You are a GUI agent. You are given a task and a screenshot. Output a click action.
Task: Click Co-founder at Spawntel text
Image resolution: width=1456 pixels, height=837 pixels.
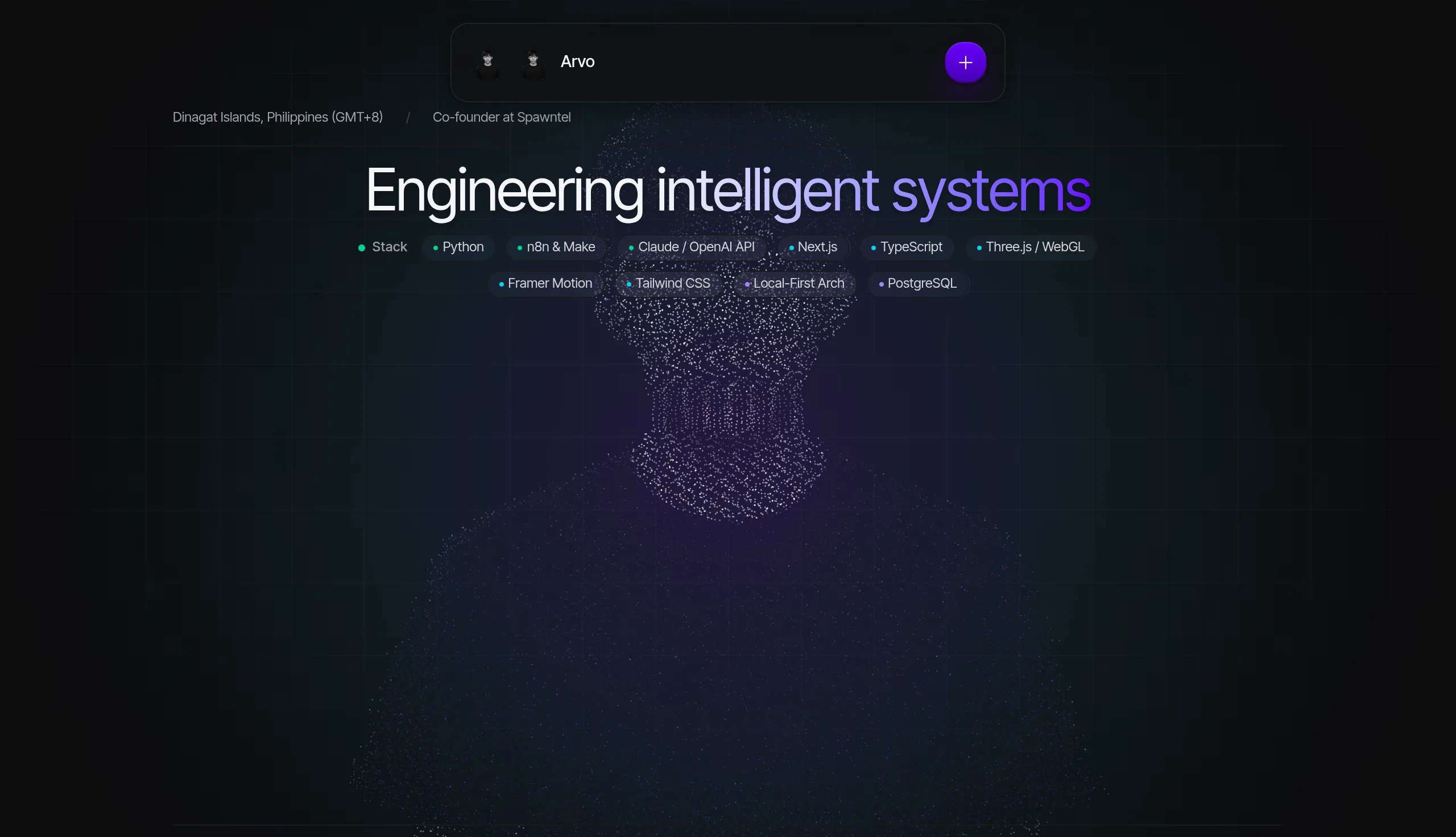pos(501,117)
